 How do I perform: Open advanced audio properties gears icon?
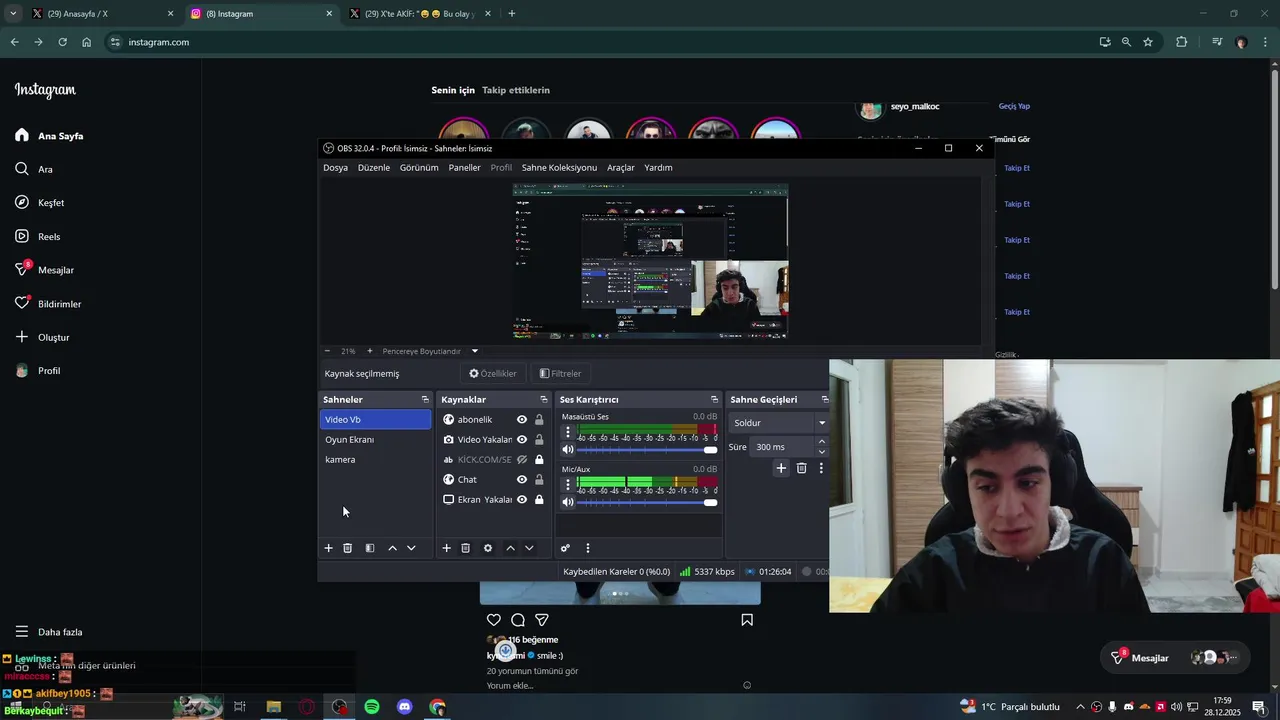coord(565,548)
